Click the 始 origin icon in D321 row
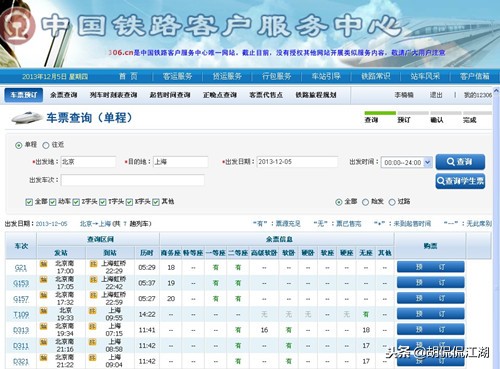Screen dimensions: 500x369 coord(44,358)
